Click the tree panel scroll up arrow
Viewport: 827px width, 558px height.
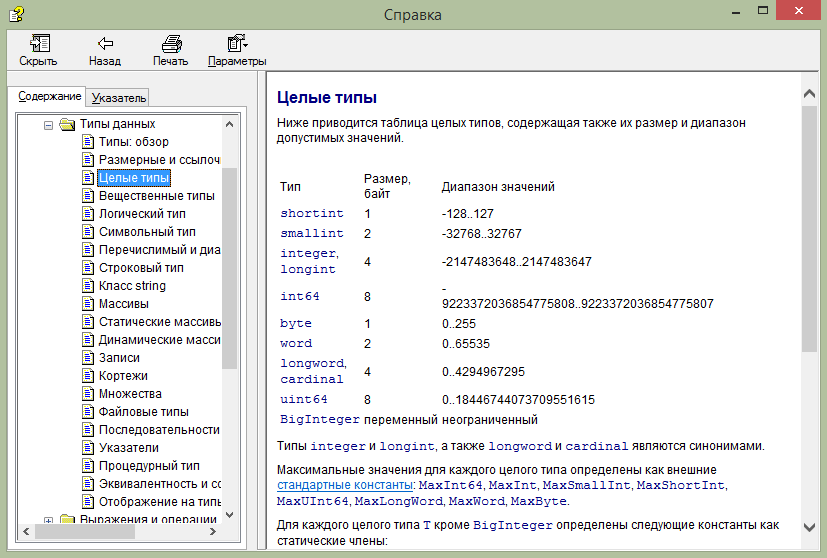pyautogui.click(x=229, y=124)
